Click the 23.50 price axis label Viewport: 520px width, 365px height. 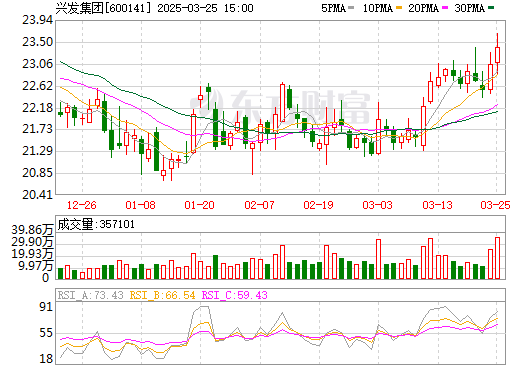38,42
